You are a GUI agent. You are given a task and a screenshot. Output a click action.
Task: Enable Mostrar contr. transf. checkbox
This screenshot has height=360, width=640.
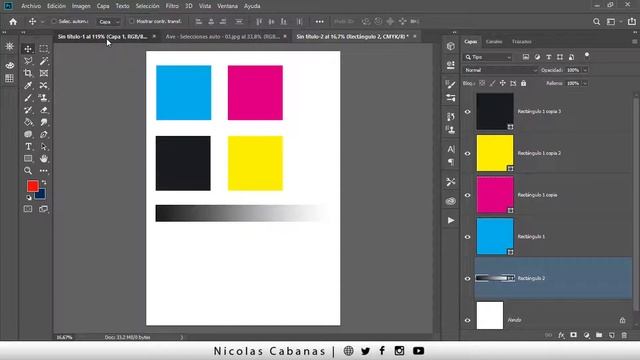(131, 21)
